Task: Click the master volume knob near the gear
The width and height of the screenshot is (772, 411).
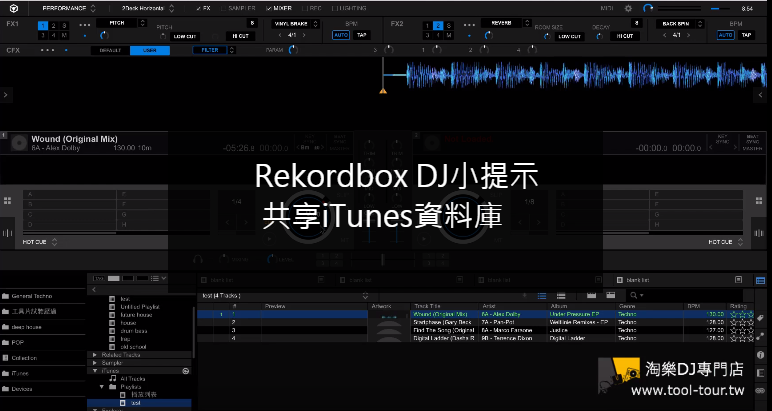Action: (x=648, y=8)
